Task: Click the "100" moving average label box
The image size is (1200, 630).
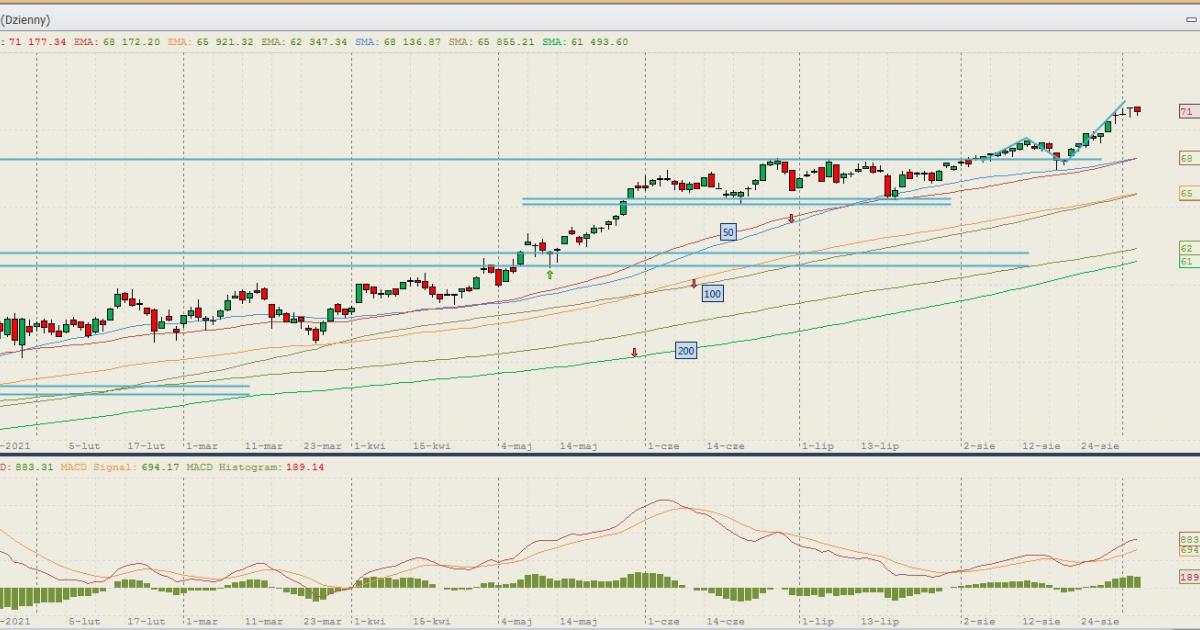Action: [712, 294]
